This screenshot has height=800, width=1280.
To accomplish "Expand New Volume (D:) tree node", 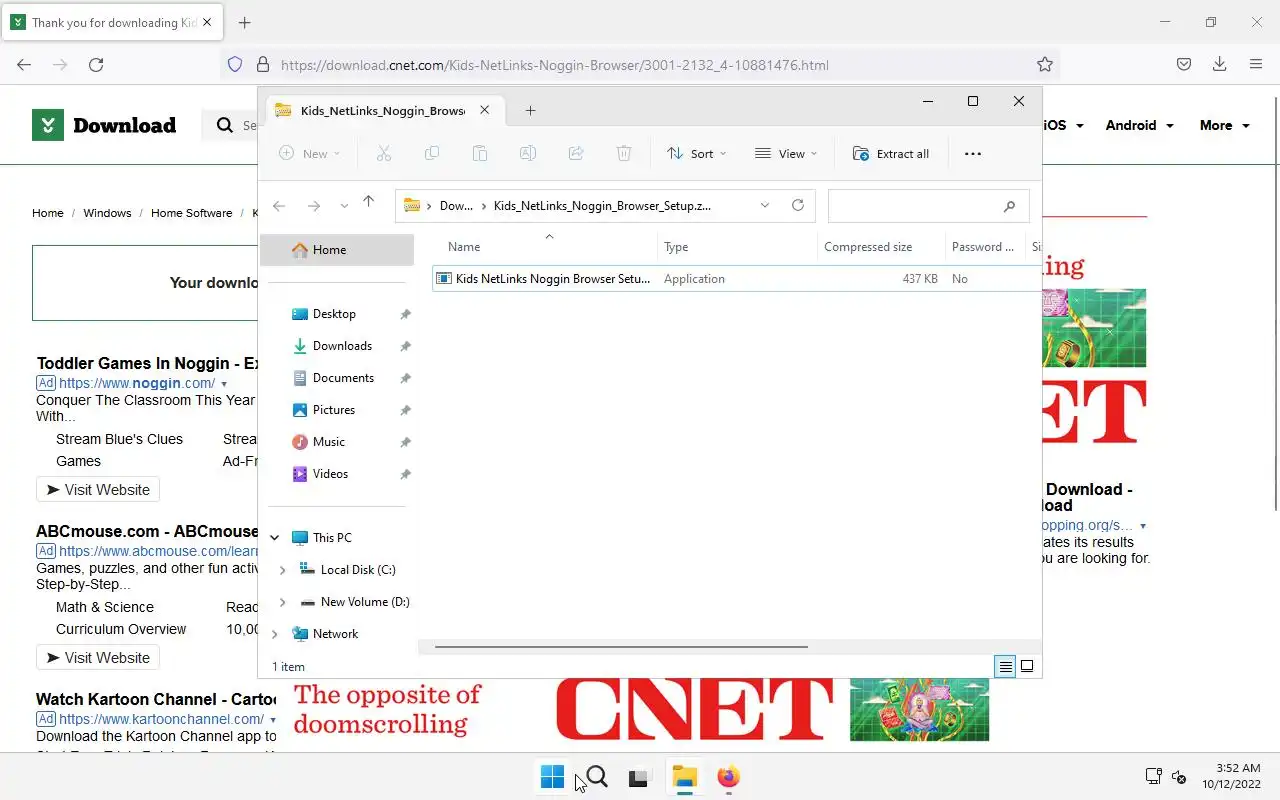I will tap(282, 602).
